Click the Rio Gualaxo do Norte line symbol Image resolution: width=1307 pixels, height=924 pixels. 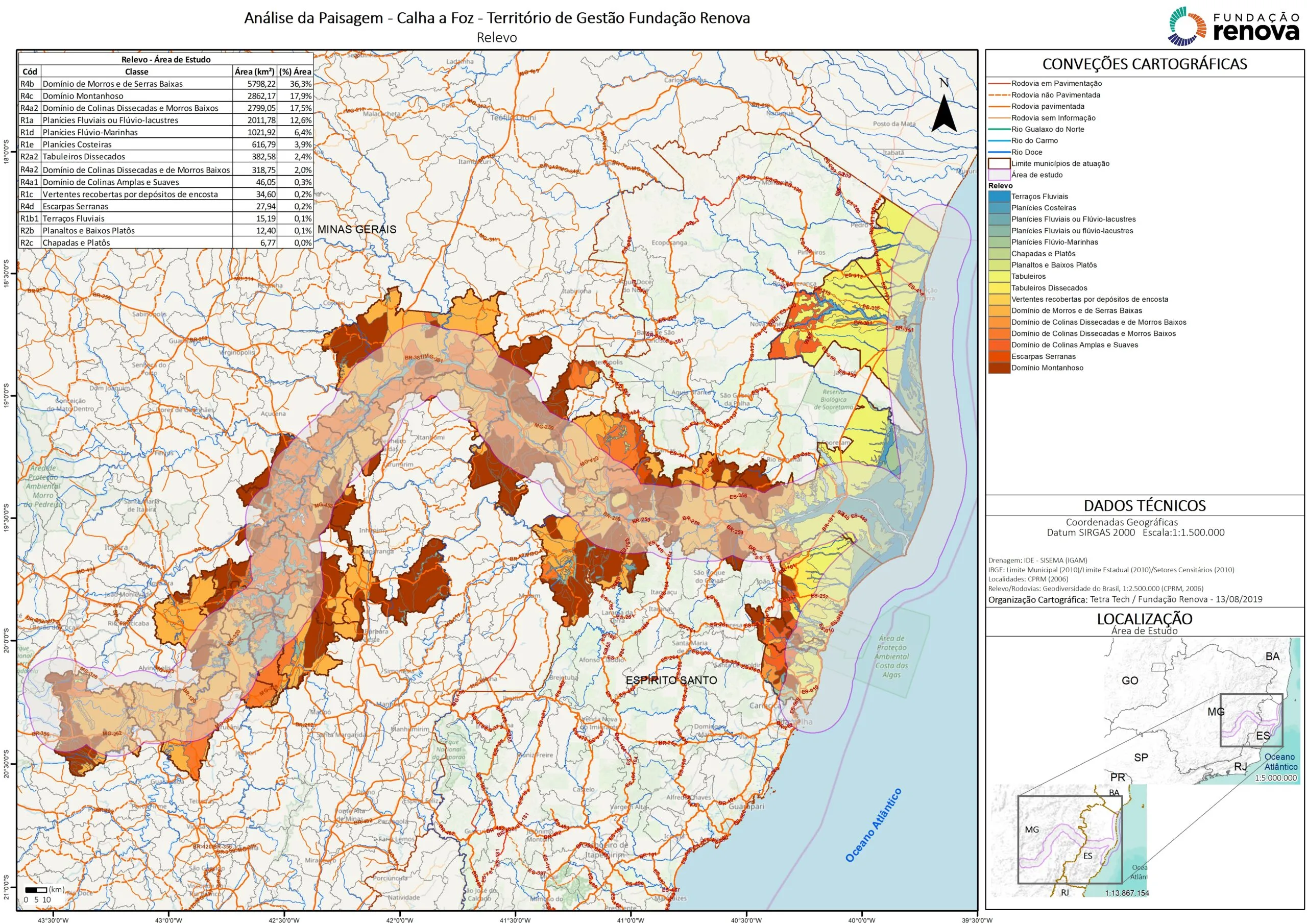(x=999, y=129)
